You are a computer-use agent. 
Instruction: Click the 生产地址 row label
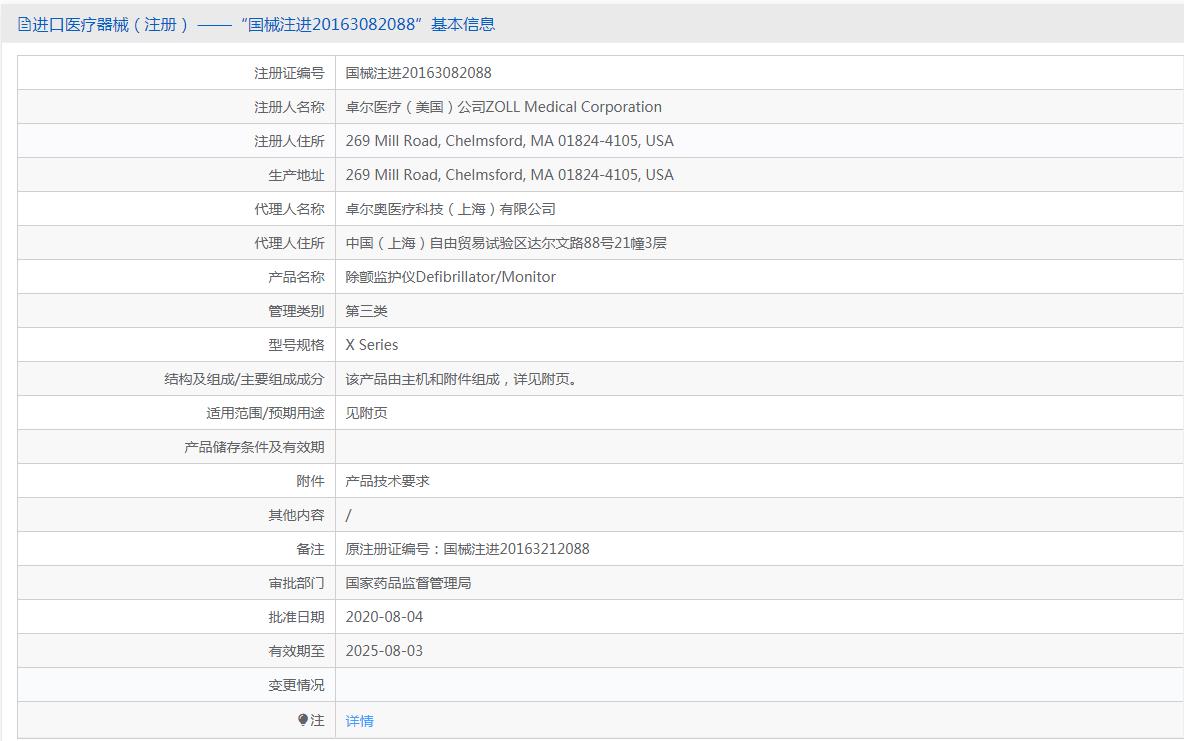point(296,175)
